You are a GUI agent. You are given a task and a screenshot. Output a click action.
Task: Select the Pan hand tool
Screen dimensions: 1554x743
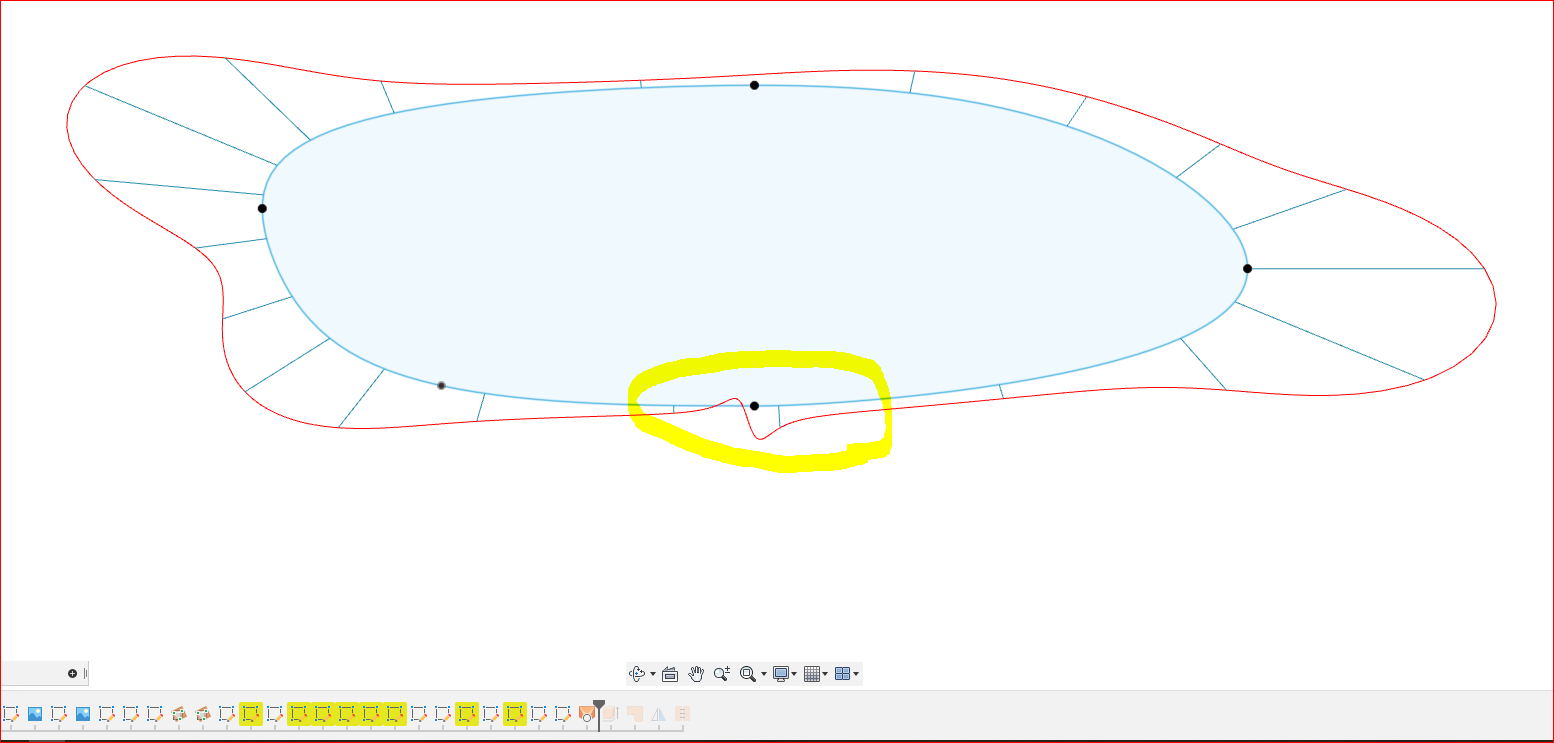point(696,674)
